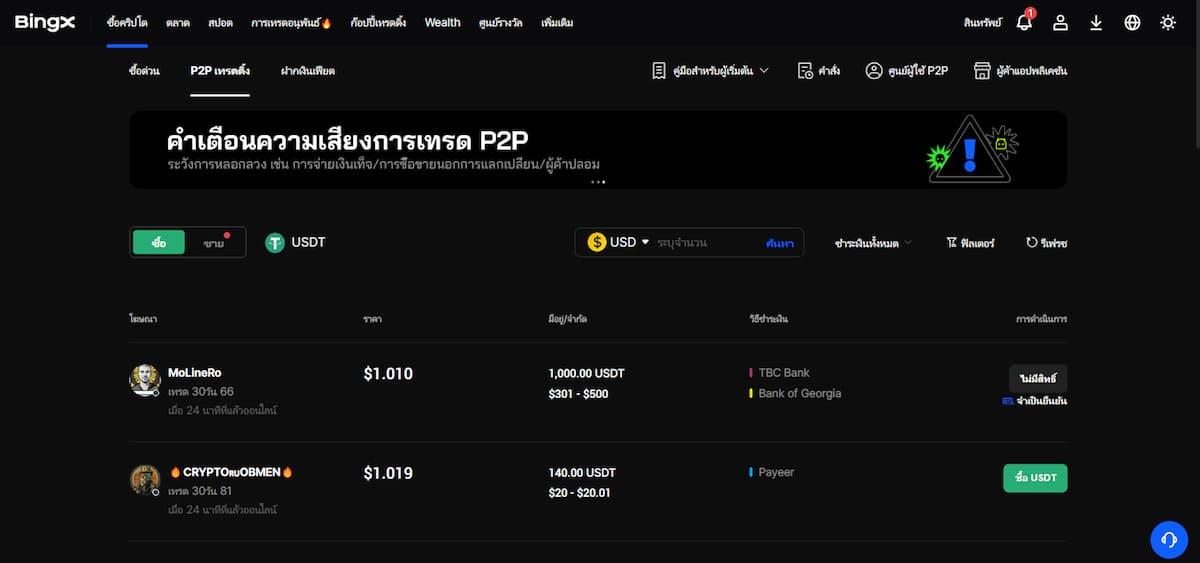Open the P2P user center icon
This screenshot has width=1200, height=563.
(874, 71)
